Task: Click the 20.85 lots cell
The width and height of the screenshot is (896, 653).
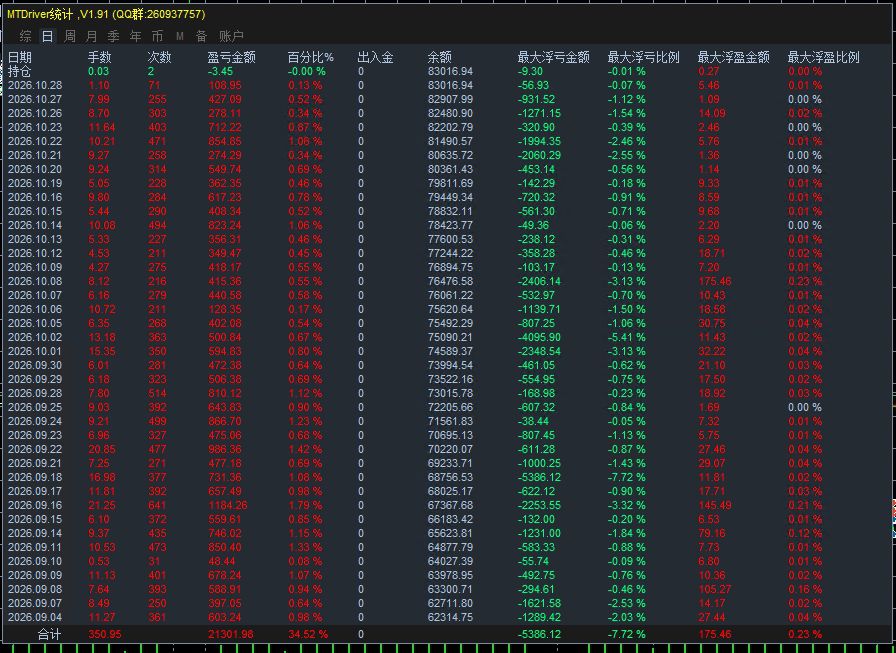Action: tap(102, 449)
